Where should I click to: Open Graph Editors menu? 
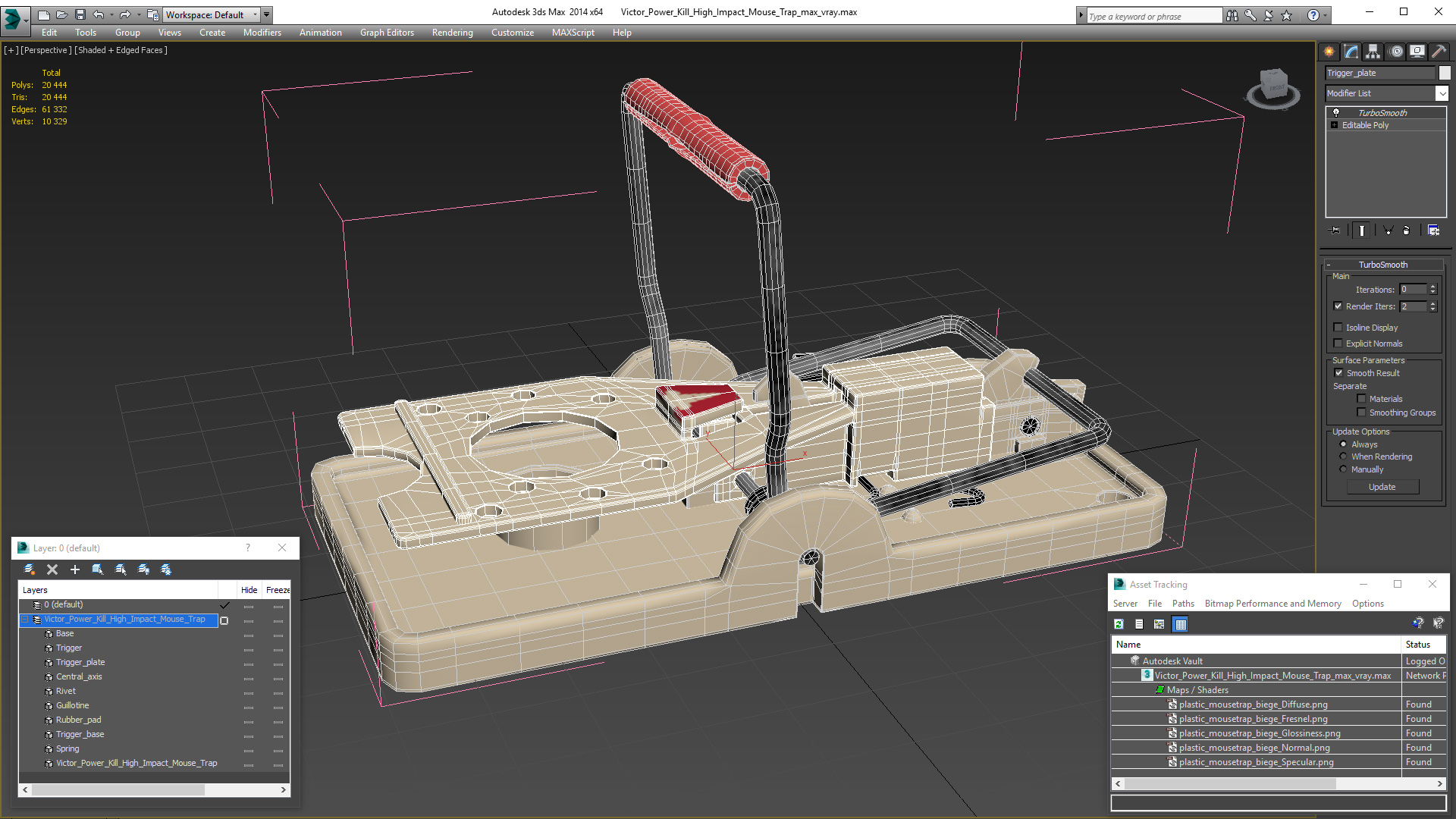(387, 33)
